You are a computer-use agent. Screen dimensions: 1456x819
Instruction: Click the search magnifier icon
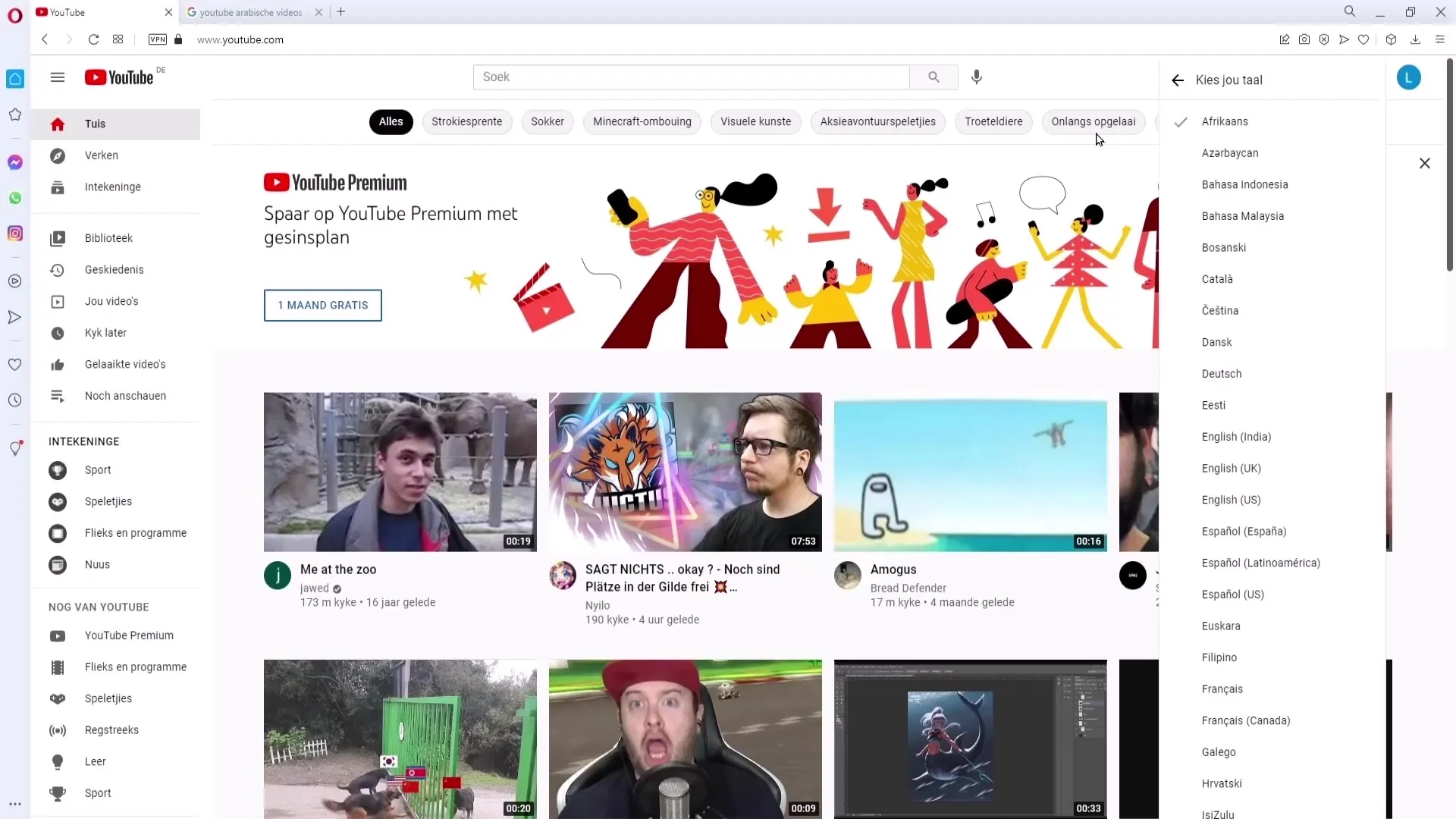point(933,77)
